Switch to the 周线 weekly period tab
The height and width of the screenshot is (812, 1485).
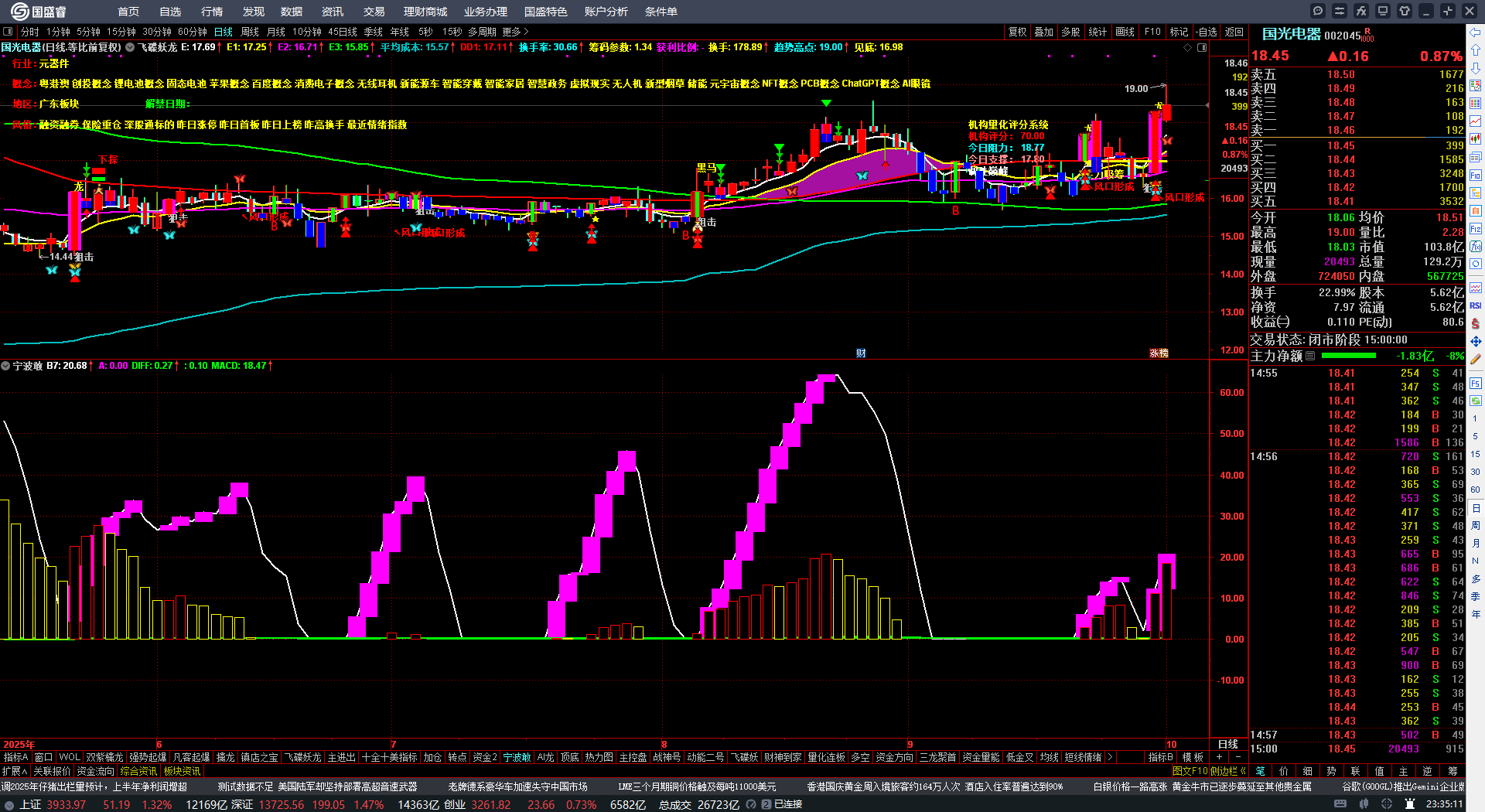(x=250, y=32)
